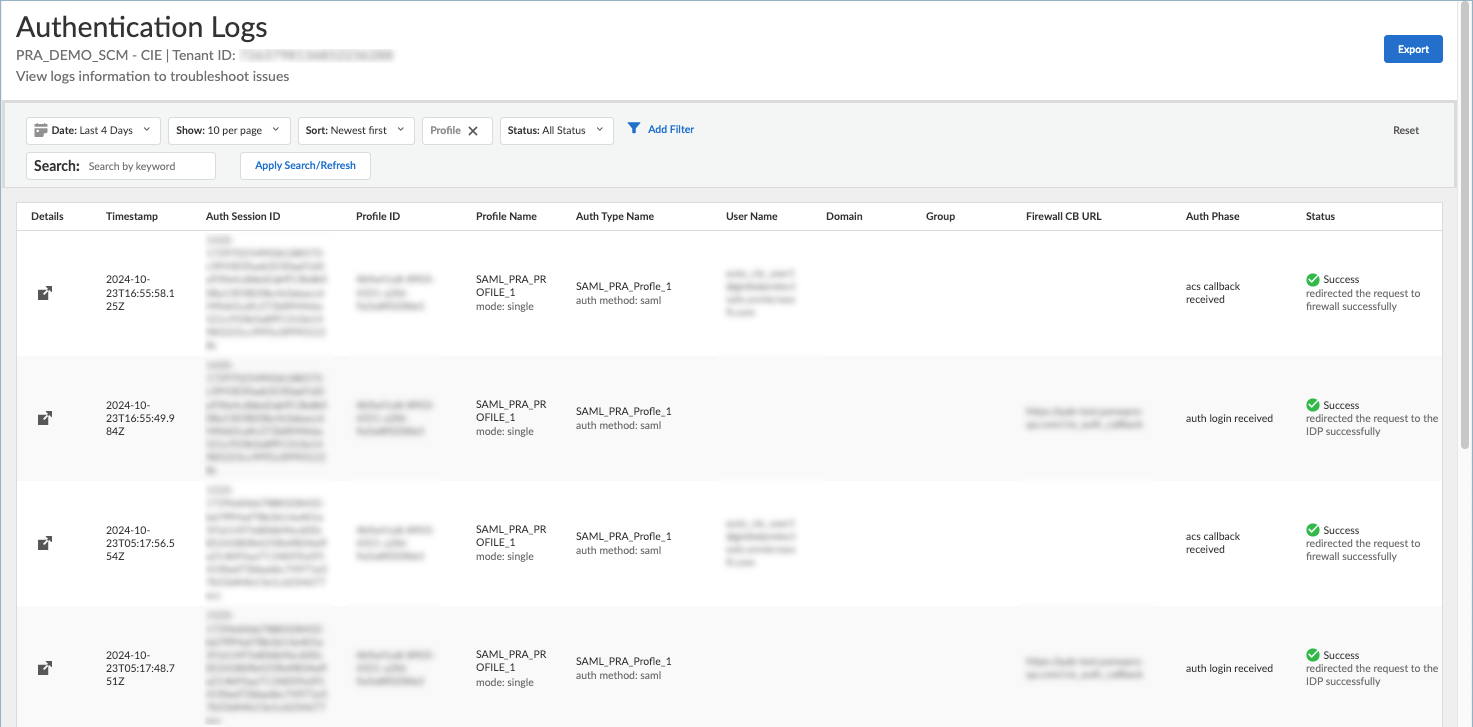Click the Group column header
The width and height of the screenshot is (1473, 727).
(x=941, y=216)
